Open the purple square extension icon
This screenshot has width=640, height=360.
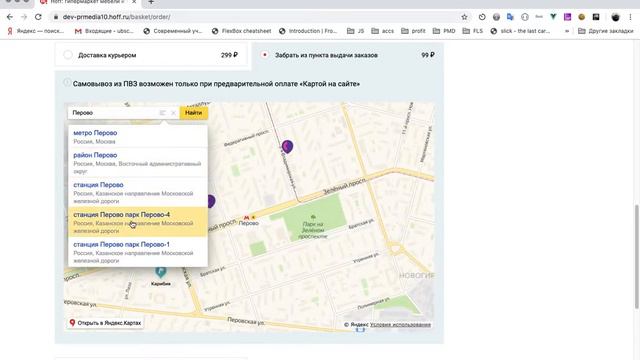click(567, 17)
